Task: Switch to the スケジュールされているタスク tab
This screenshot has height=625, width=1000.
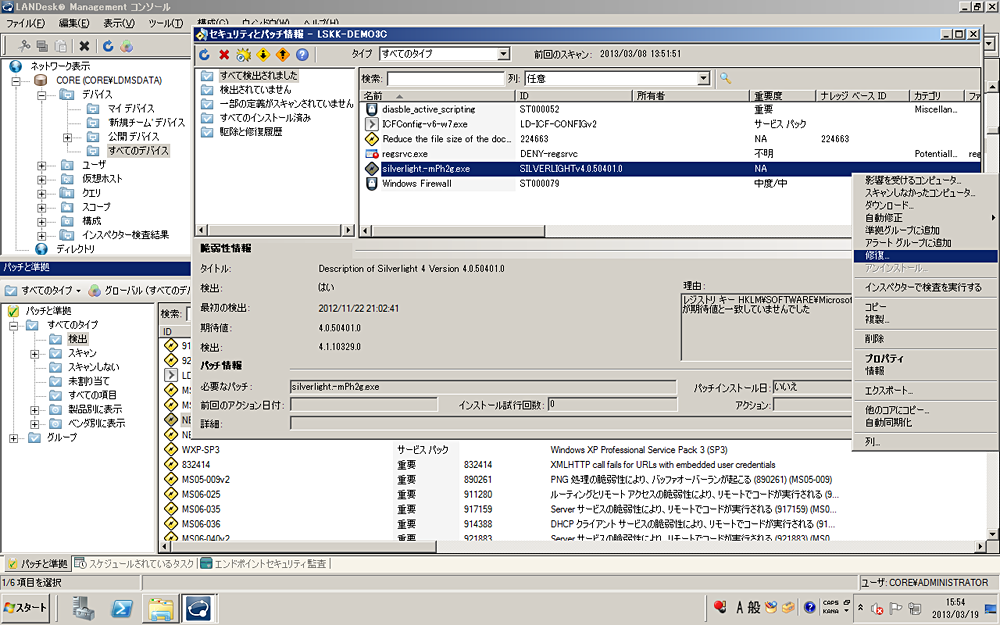Action: (x=135, y=563)
